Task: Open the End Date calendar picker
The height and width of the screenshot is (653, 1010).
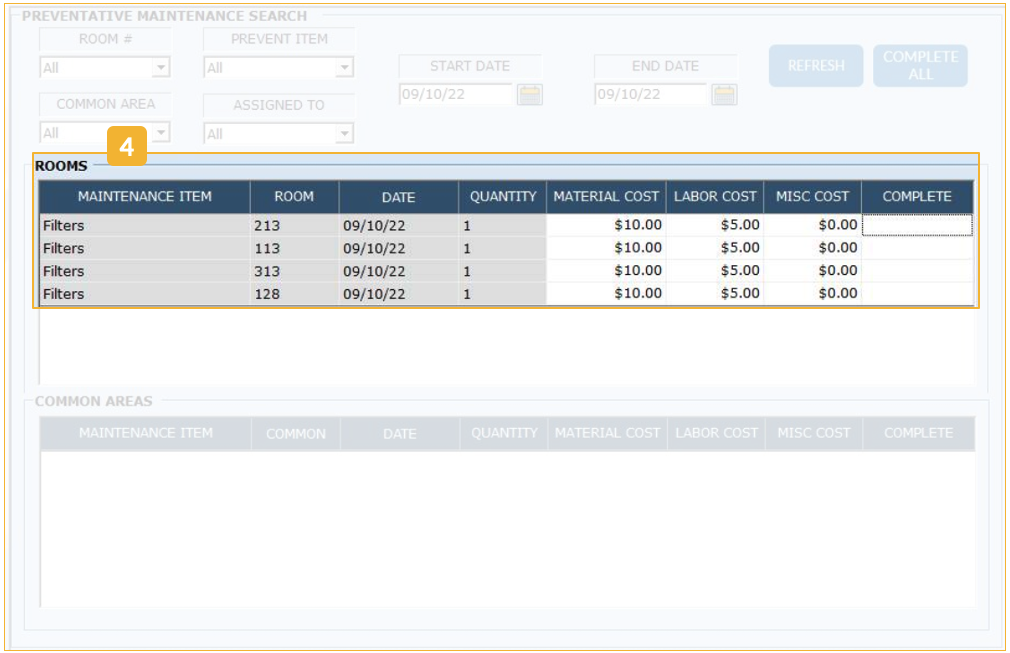Action: [x=724, y=95]
